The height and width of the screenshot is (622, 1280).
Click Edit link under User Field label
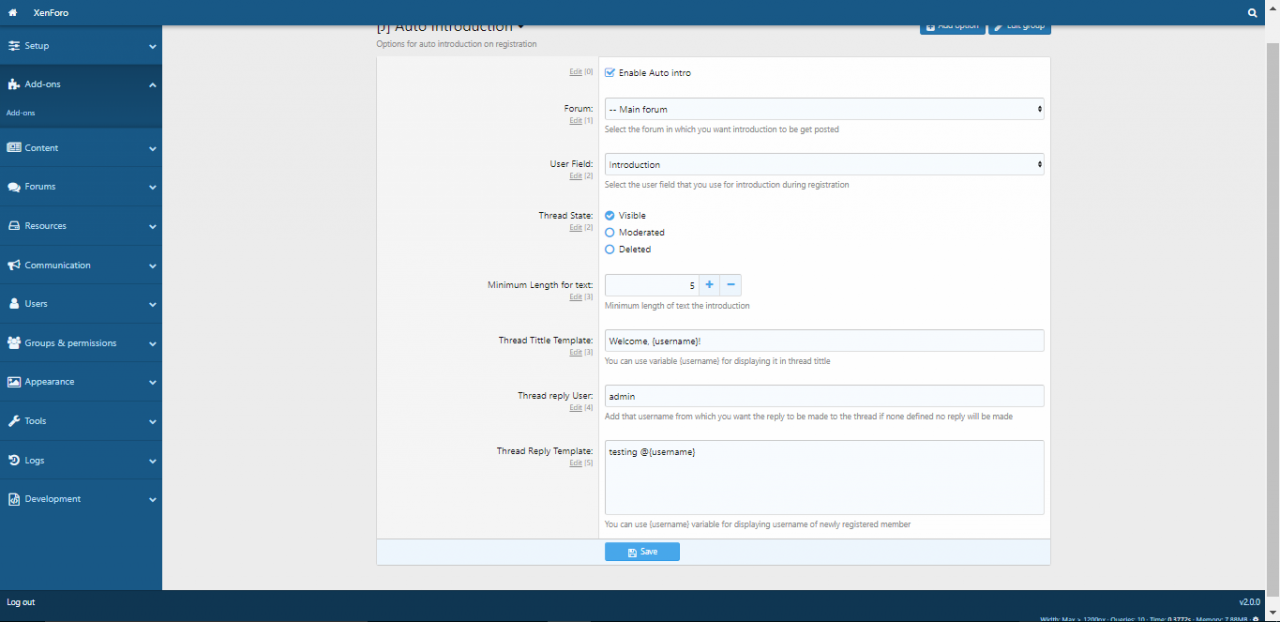coord(575,176)
